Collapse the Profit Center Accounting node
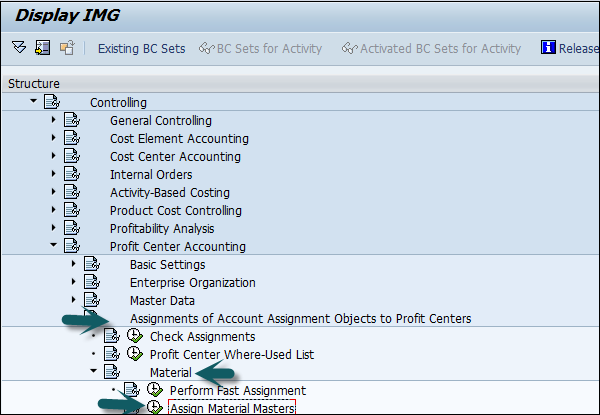 click(x=54, y=246)
